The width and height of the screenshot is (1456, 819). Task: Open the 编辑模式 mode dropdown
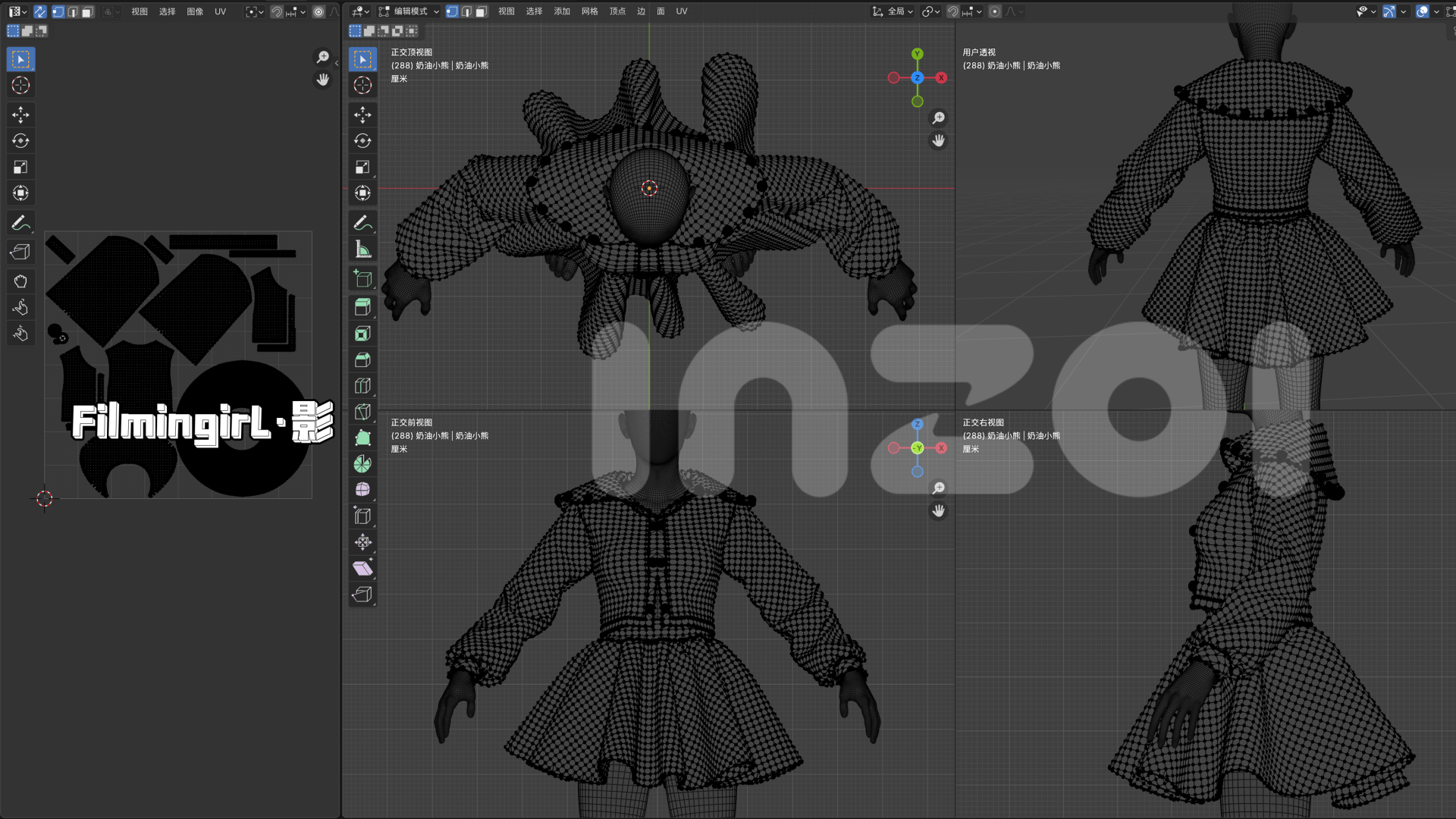click(409, 11)
